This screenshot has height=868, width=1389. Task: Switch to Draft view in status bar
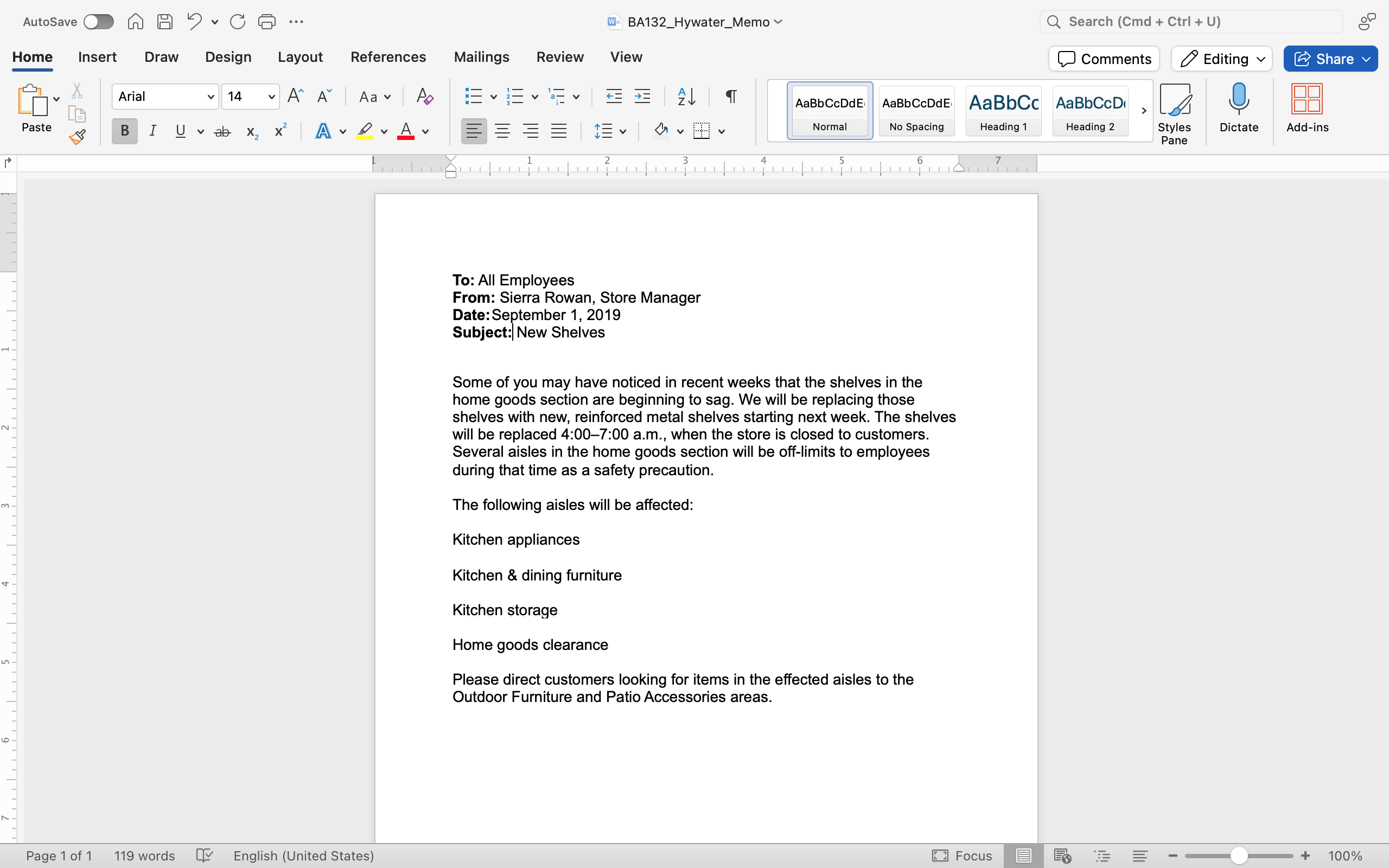1140,856
